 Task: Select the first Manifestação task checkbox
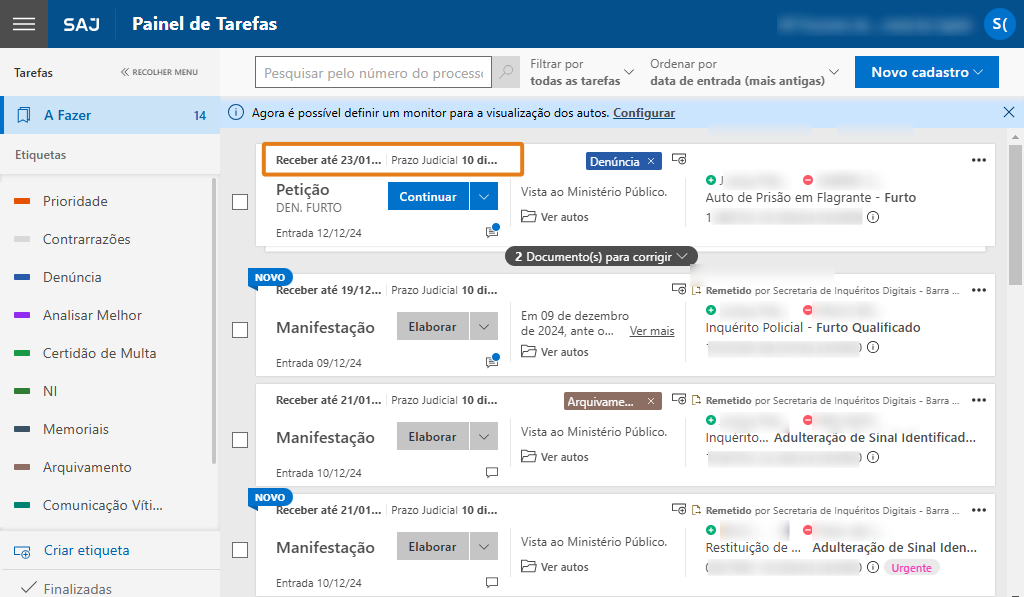[240, 330]
